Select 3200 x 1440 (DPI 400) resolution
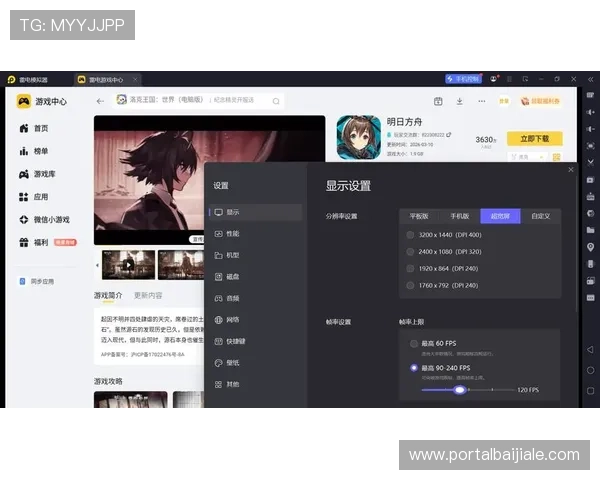Image resolution: width=600 pixels, height=480 pixels. [x=444, y=235]
